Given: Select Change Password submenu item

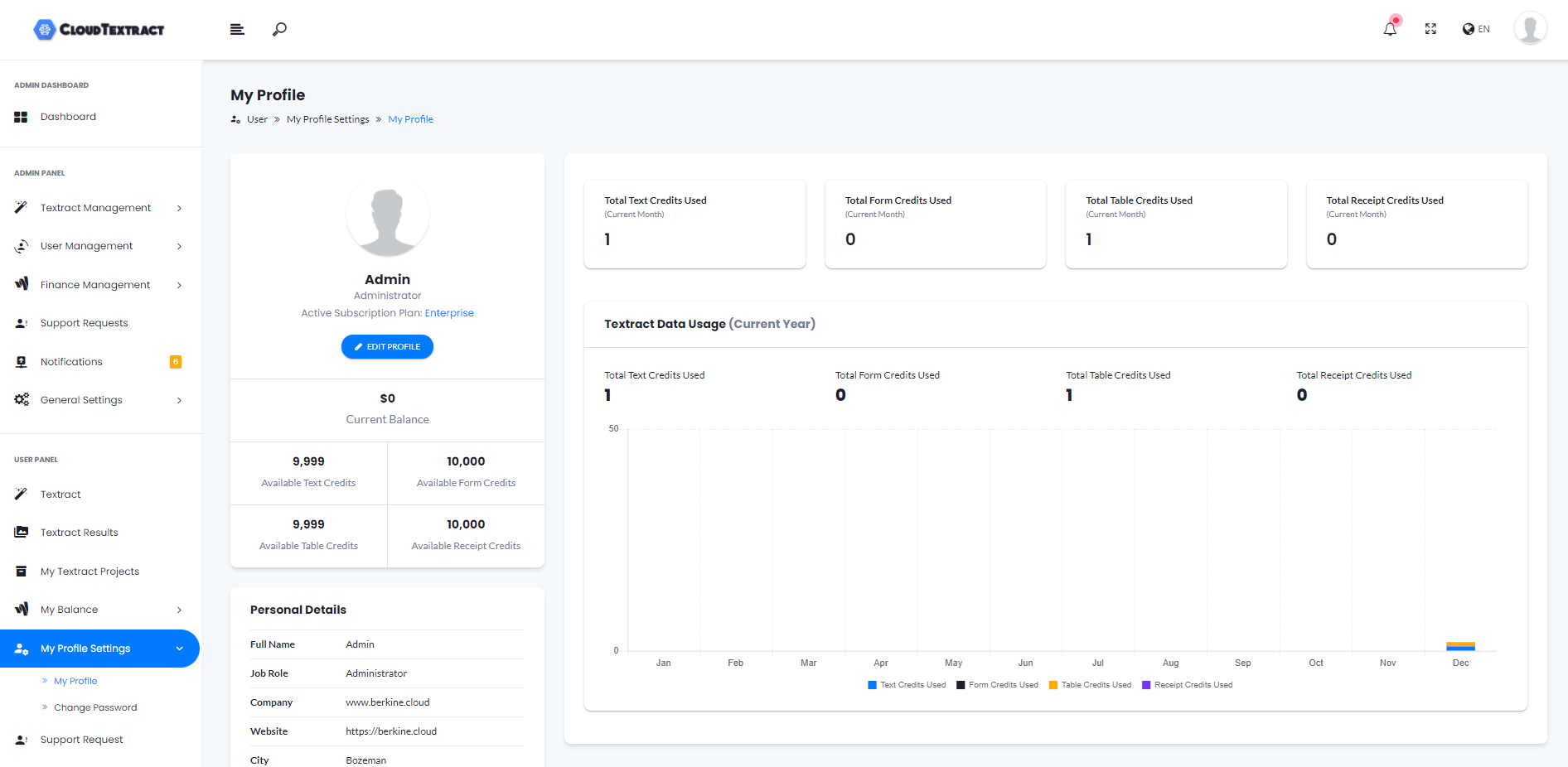Looking at the screenshot, I should [95, 707].
